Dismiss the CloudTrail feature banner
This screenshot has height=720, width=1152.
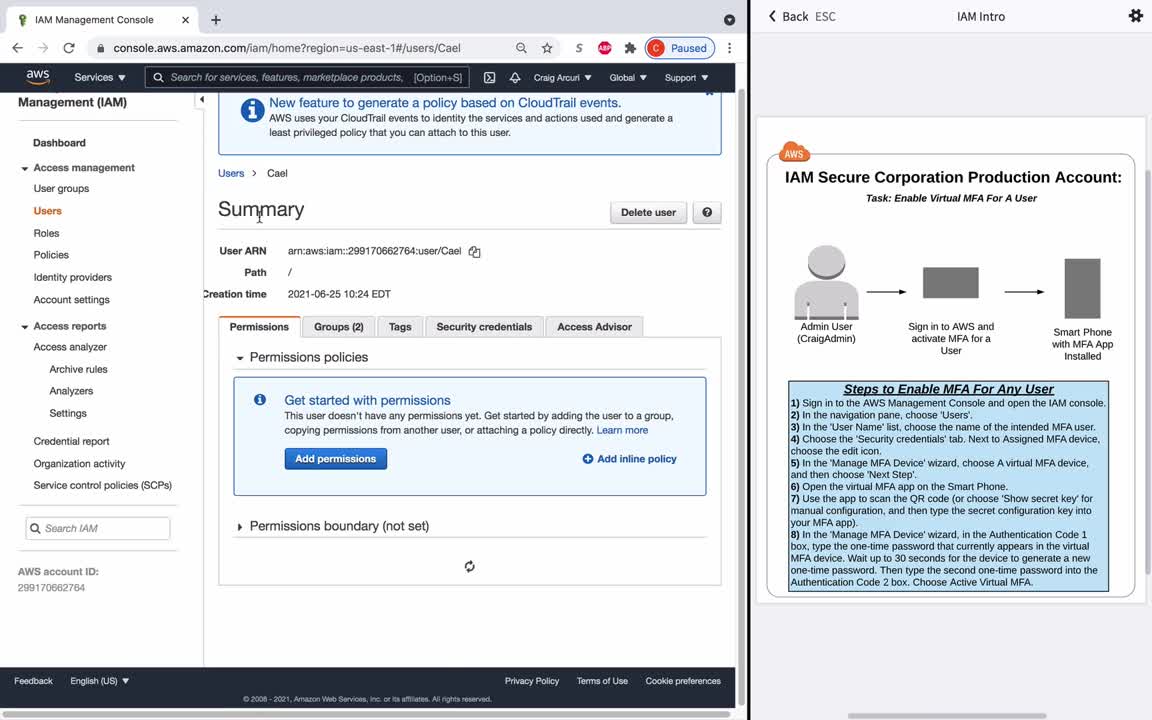[x=709, y=93]
